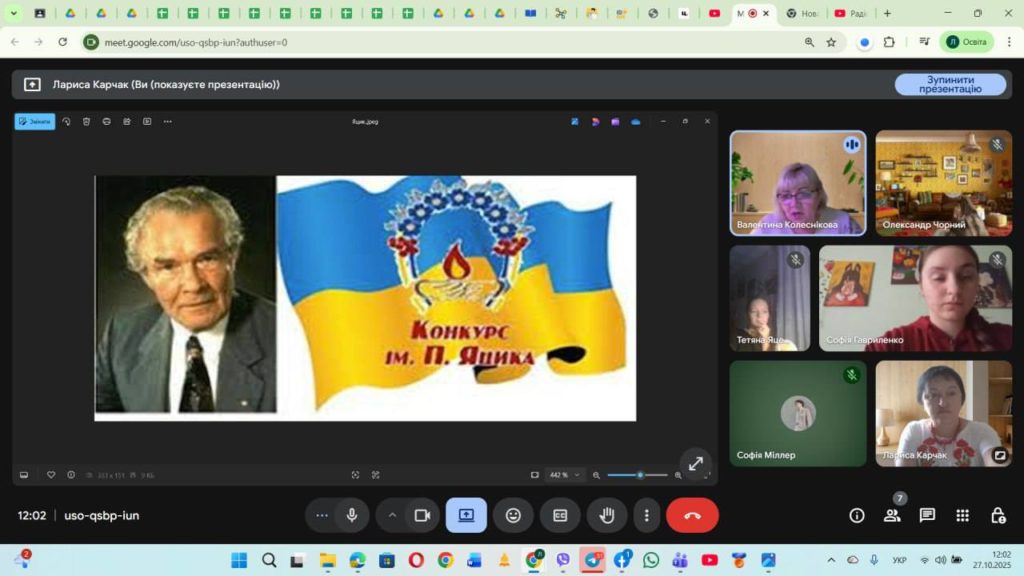Click the leave call button
The width and height of the screenshot is (1024, 576).
(x=692, y=515)
